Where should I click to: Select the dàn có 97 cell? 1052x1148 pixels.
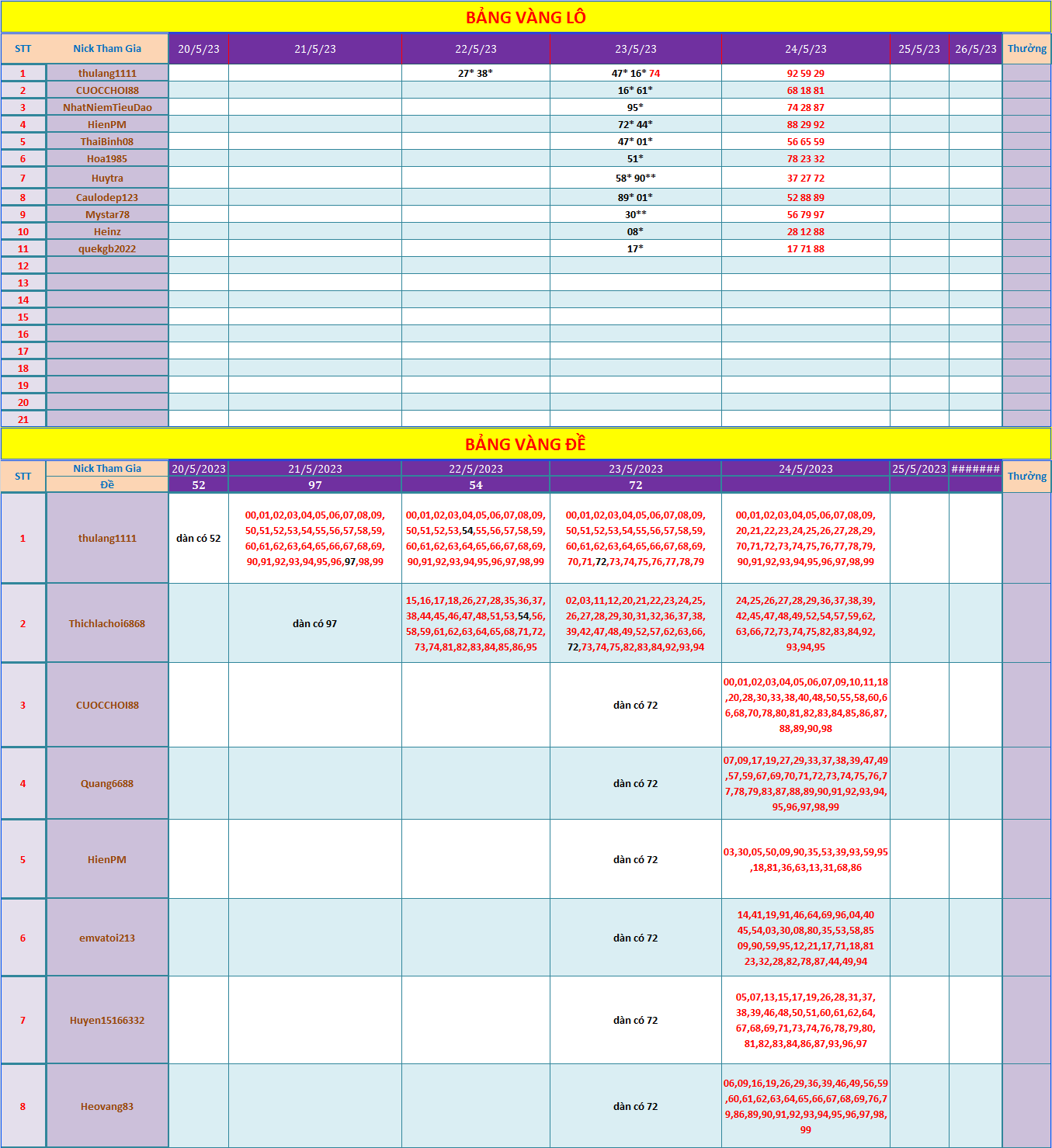314,623
